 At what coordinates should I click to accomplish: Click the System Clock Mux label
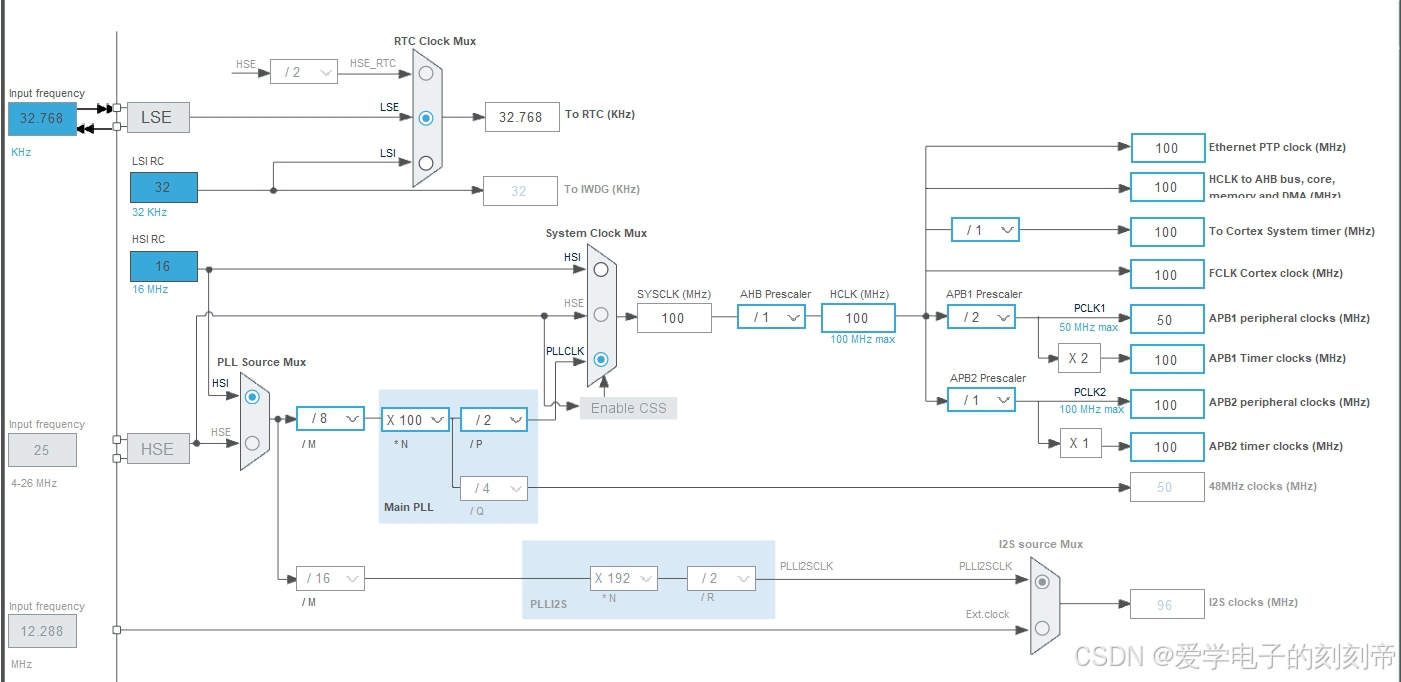tap(596, 233)
